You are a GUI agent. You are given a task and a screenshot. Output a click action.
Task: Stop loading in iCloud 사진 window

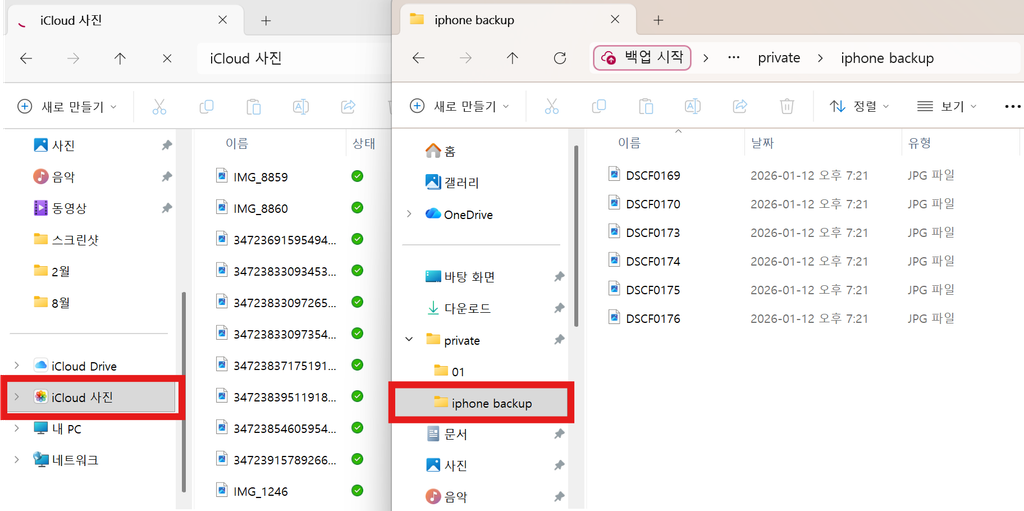[167, 58]
